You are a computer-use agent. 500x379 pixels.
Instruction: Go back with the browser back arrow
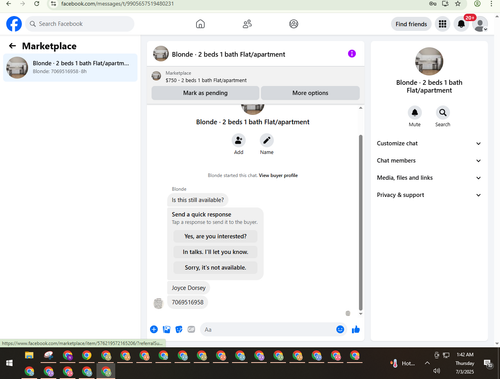point(9,4)
